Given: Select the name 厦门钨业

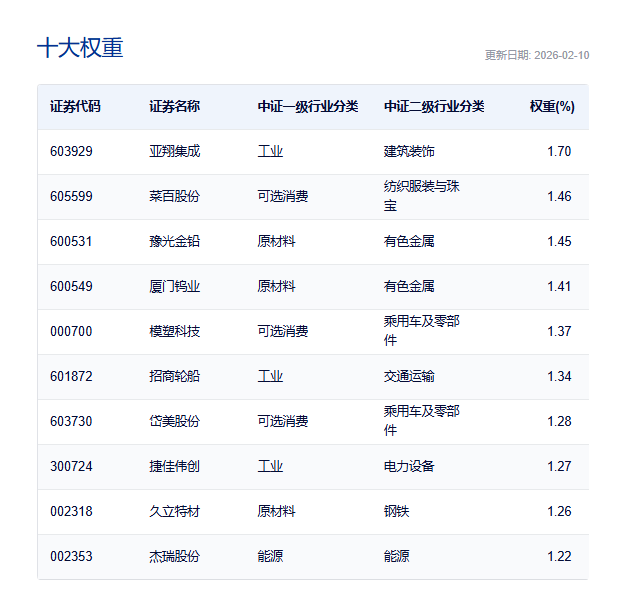Looking at the screenshot, I should (x=174, y=286).
